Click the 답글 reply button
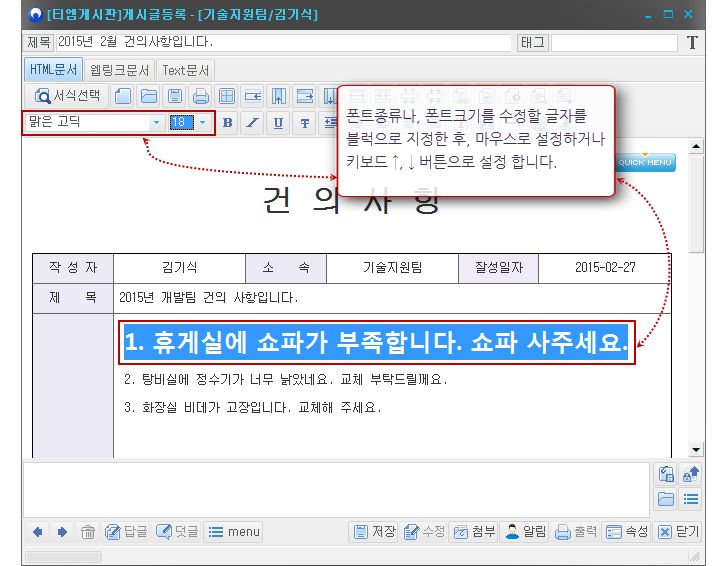 click(126, 532)
